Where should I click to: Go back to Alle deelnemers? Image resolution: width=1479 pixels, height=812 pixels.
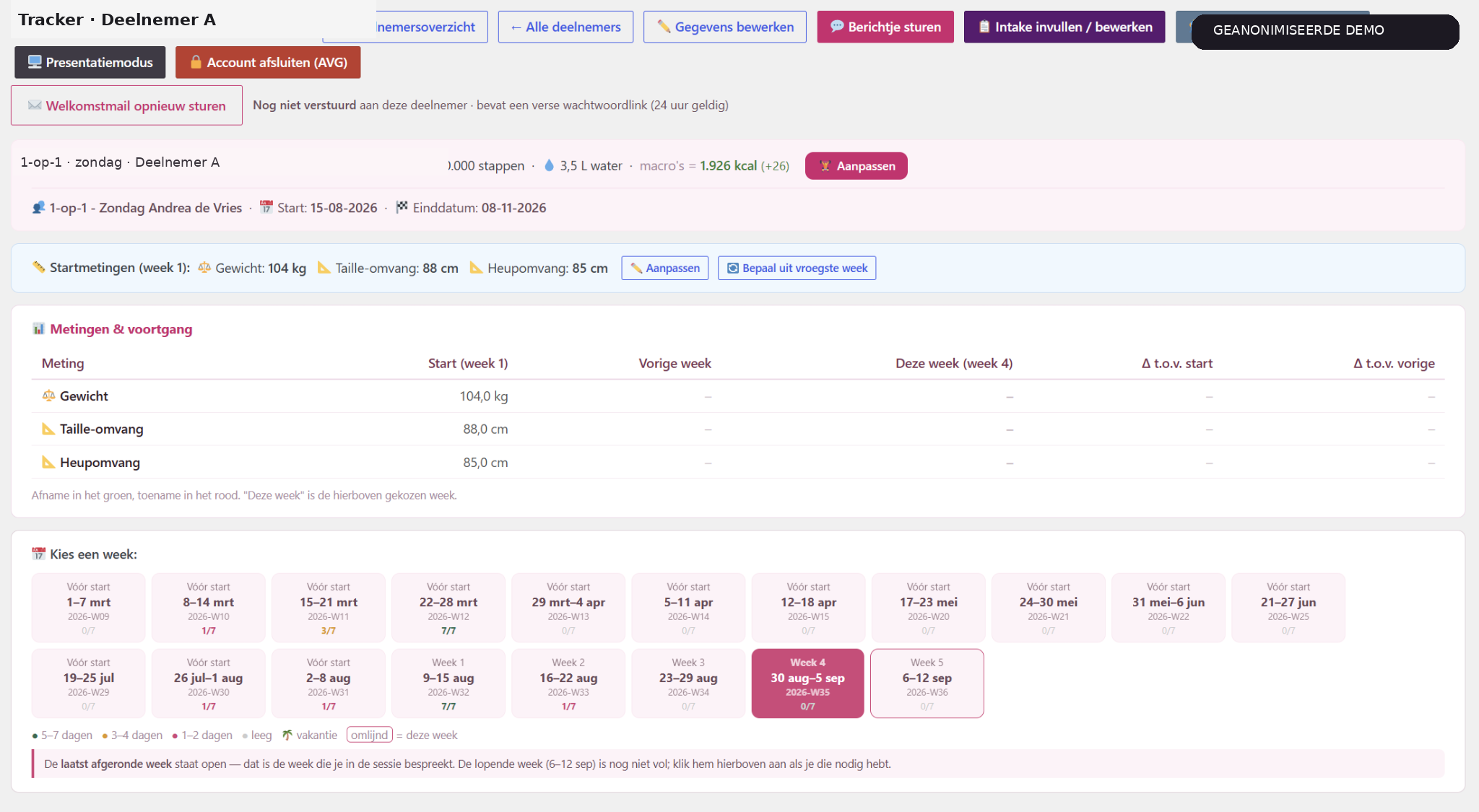[565, 27]
